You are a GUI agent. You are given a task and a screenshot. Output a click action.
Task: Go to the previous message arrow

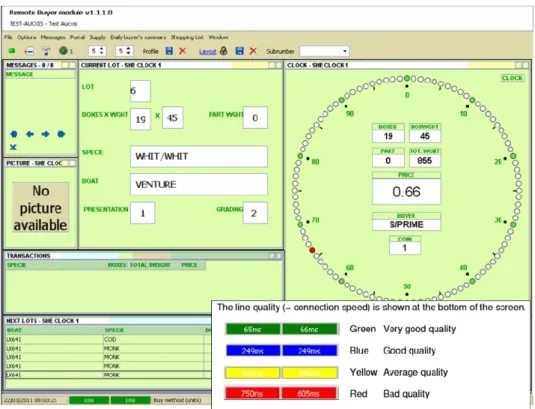[30, 134]
